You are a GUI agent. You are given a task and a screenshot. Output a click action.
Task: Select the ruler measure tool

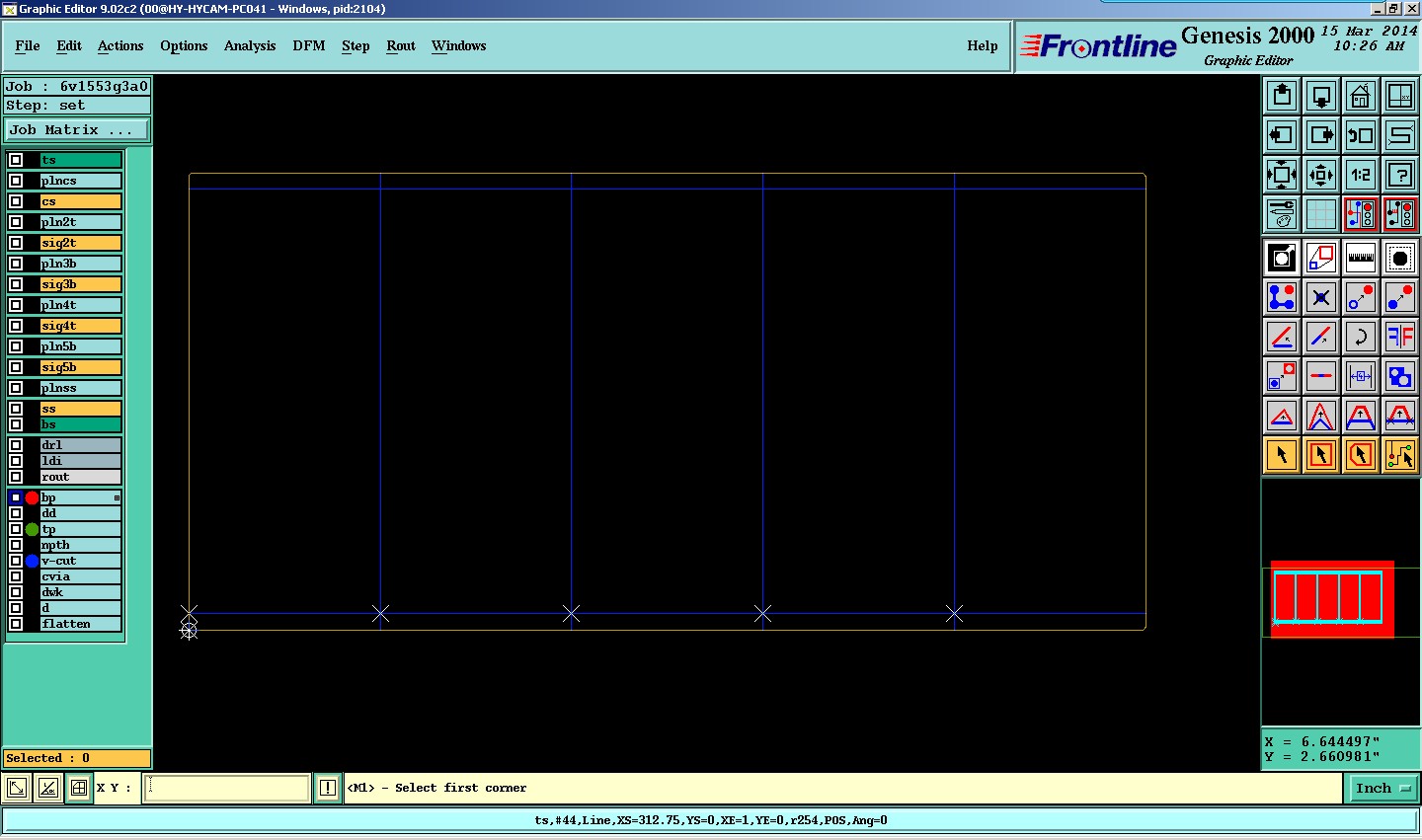click(1361, 258)
